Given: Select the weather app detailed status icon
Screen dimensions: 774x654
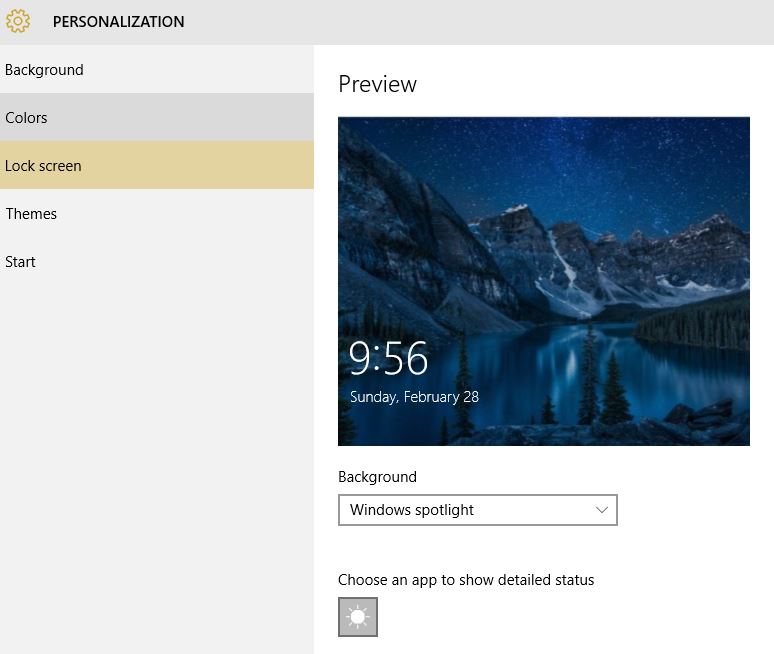Looking at the screenshot, I should [358, 617].
